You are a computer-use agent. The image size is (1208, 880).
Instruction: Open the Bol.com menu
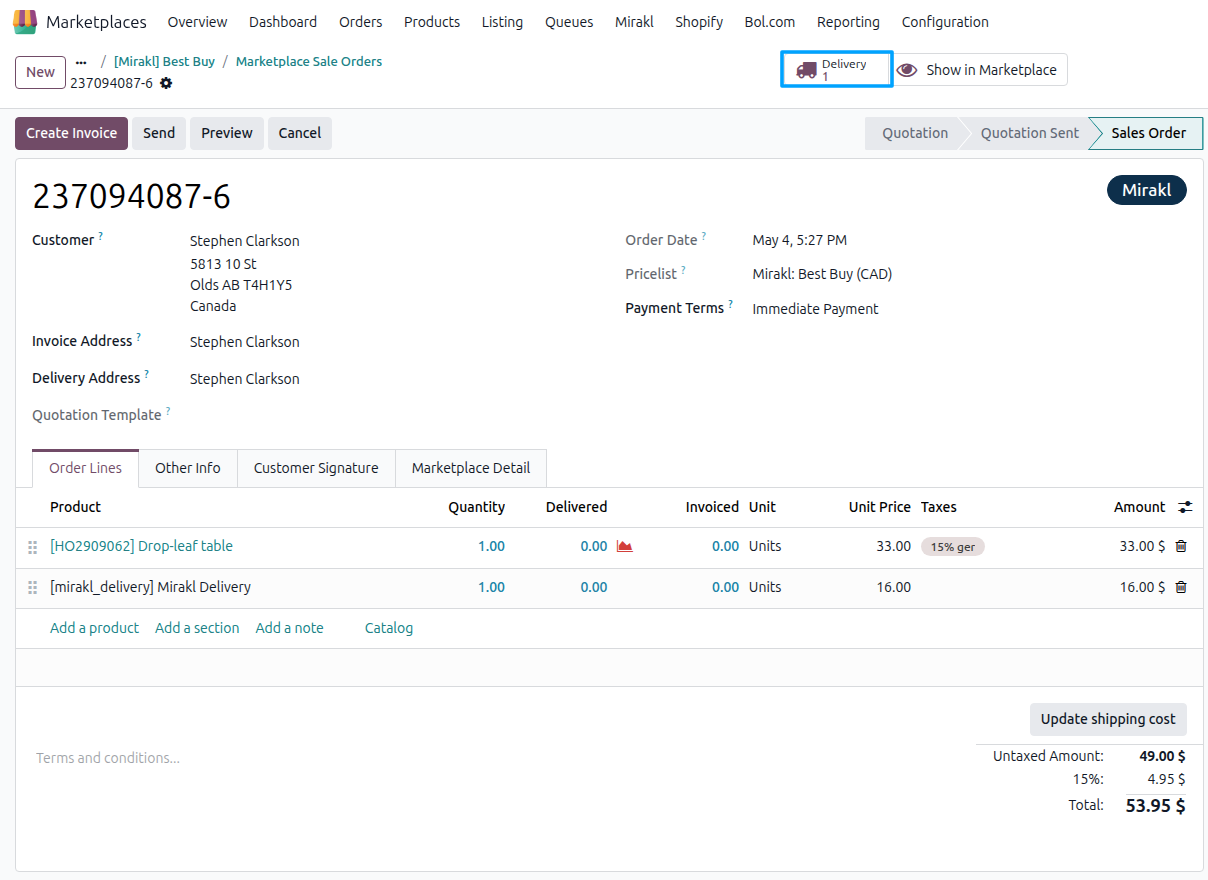pyautogui.click(x=770, y=22)
